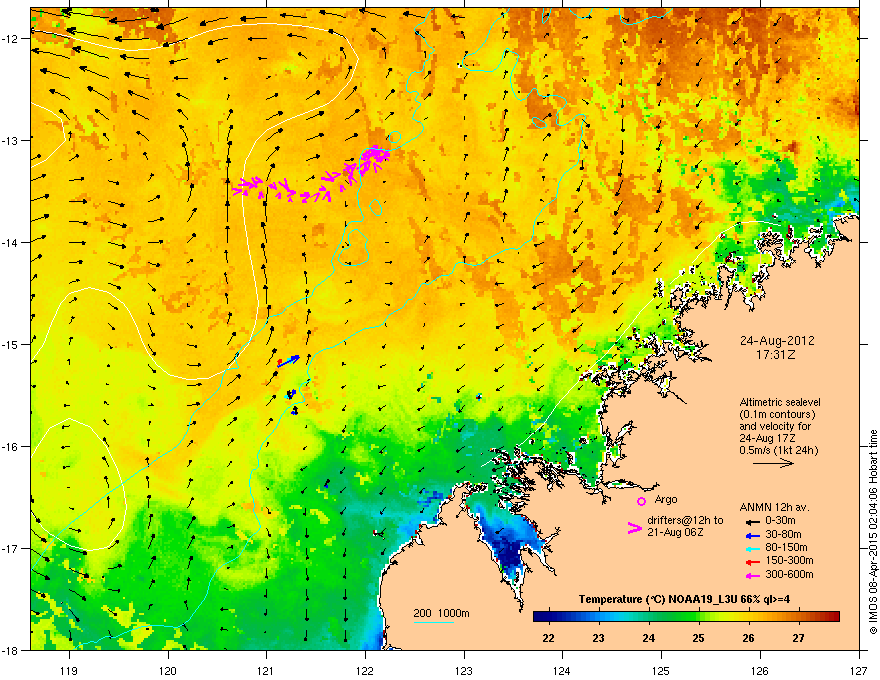Click the colorbar tick label 27

pyautogui.click(x=798, y=638)
